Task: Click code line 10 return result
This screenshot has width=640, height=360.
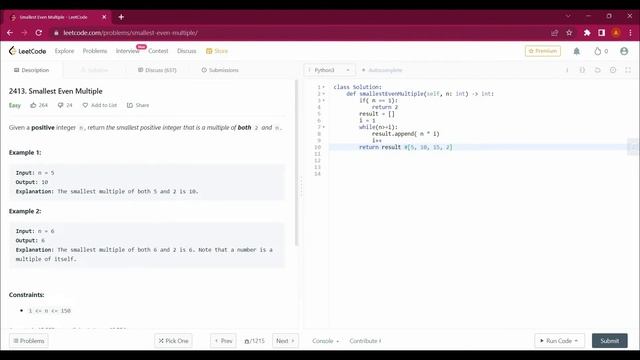Action: click(x=406, y=147)
